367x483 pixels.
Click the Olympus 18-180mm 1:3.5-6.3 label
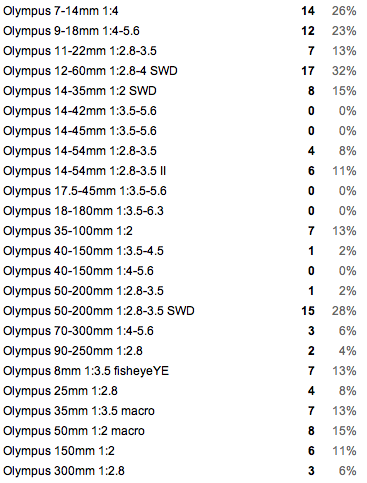tap(83, 211)
